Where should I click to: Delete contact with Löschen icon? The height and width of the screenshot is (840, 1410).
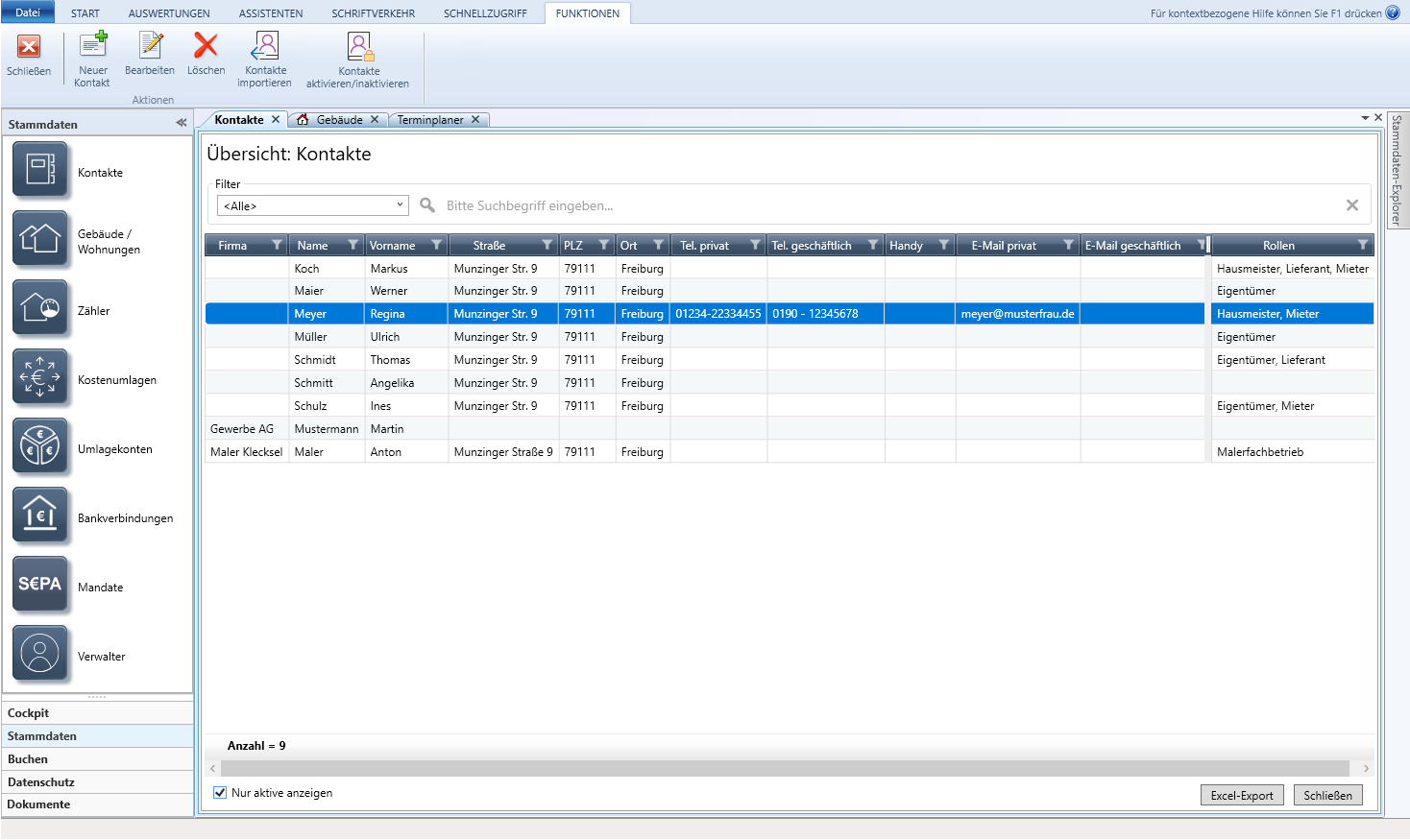(206, 46)
